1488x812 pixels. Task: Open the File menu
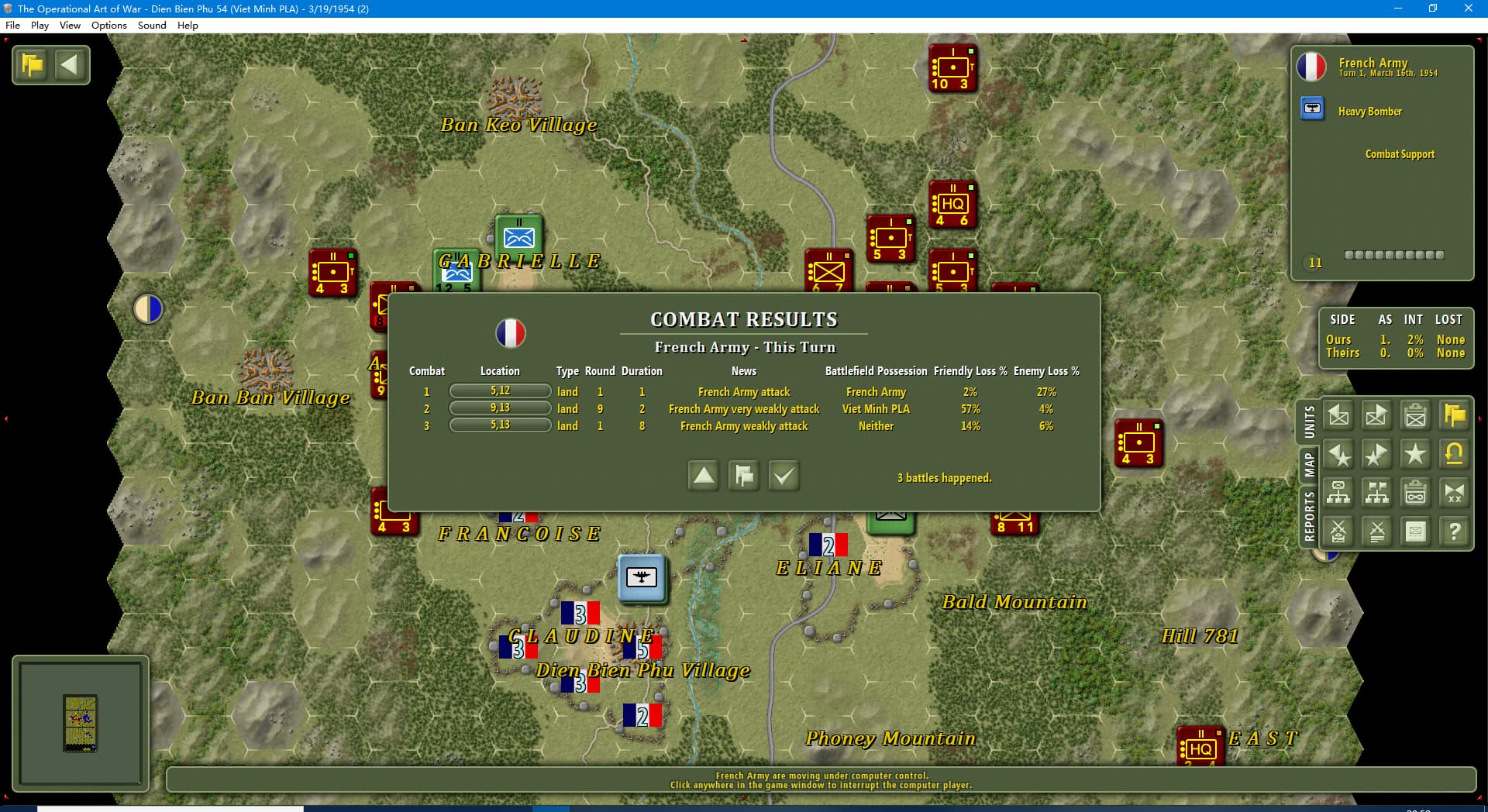coord(12,25)
